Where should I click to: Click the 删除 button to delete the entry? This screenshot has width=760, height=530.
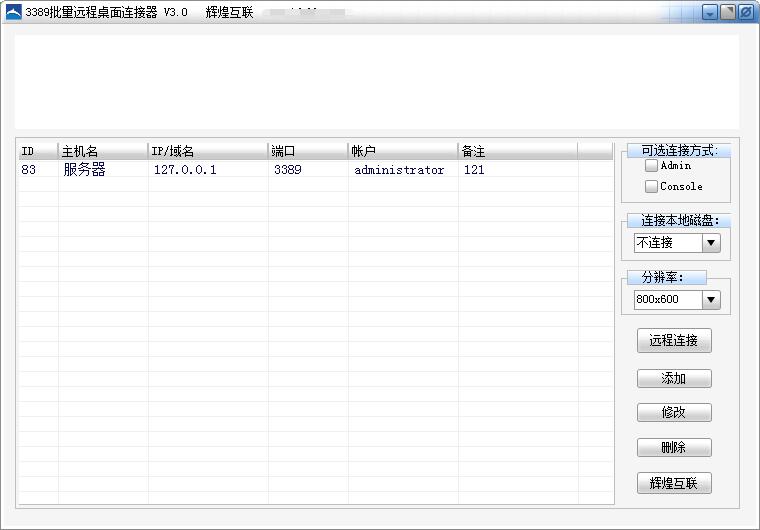[674, 448]
